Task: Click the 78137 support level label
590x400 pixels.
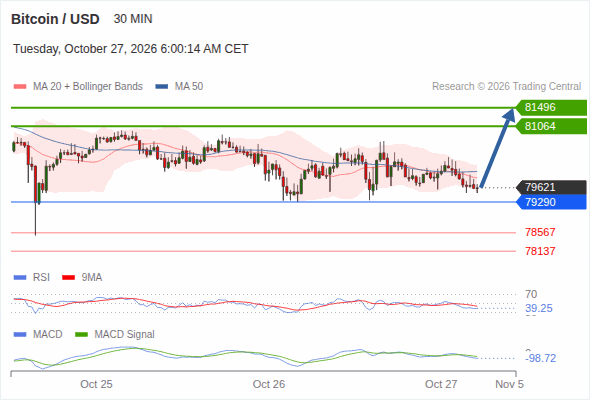Action: [x=540, y=251]
